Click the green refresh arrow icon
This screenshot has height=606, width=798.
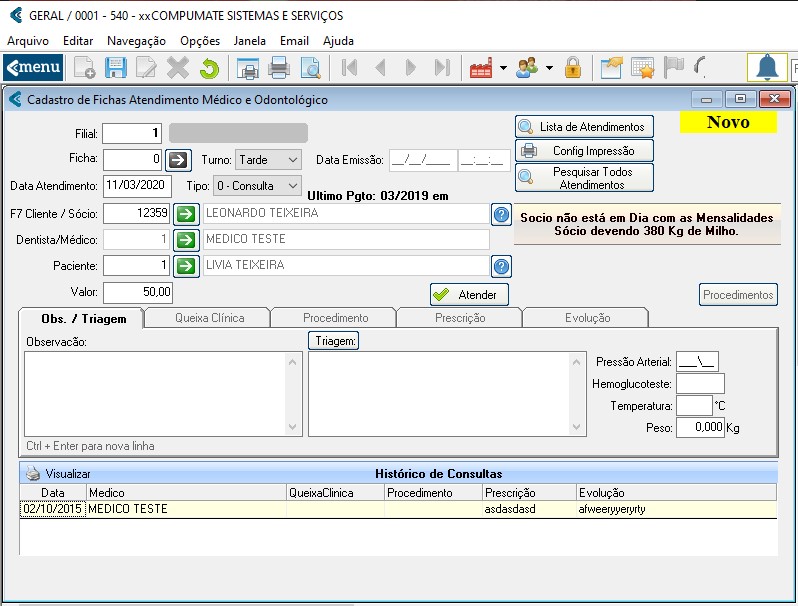209,68
